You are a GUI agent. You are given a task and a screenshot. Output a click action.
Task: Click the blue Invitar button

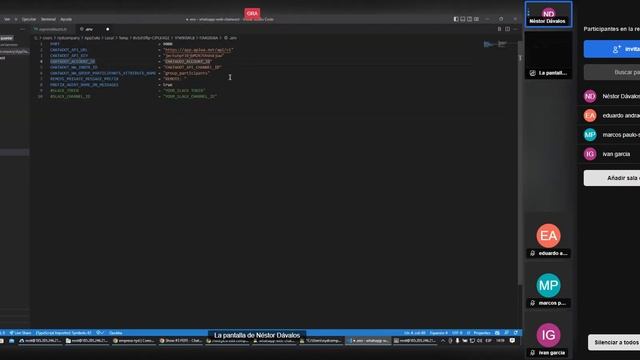point(612,49)
